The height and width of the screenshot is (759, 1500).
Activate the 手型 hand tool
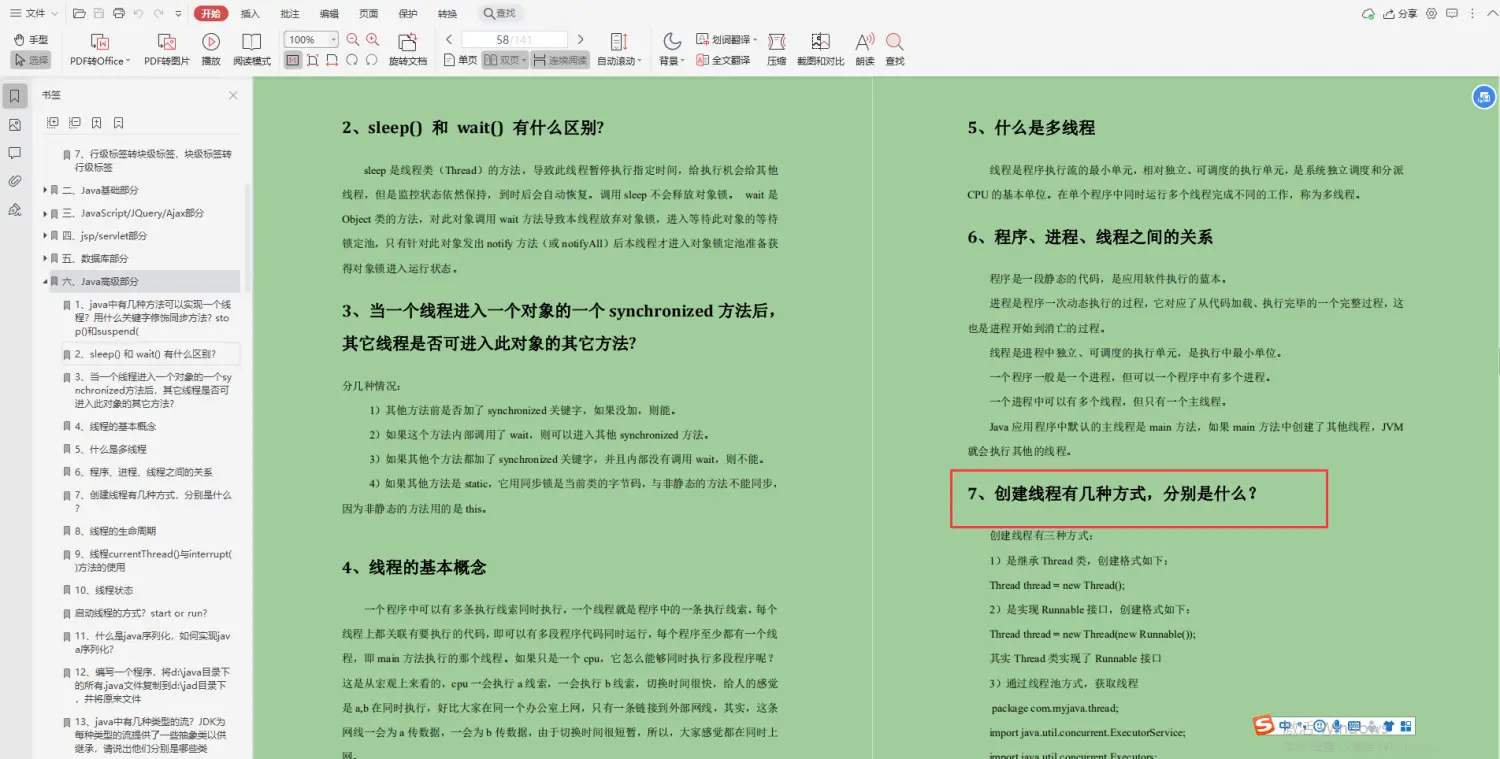(x=31, y=39)
